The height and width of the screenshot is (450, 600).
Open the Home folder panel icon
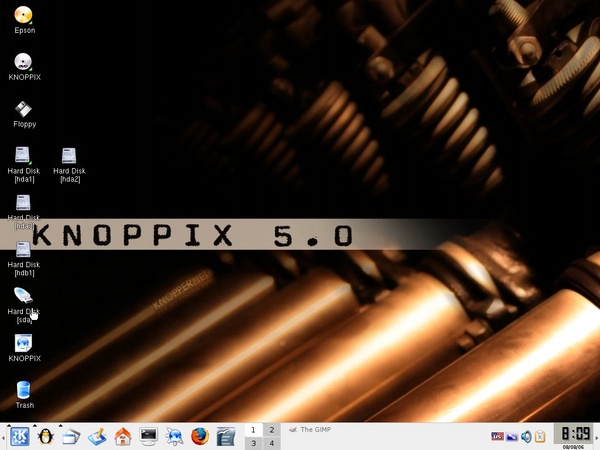point(123,436)
